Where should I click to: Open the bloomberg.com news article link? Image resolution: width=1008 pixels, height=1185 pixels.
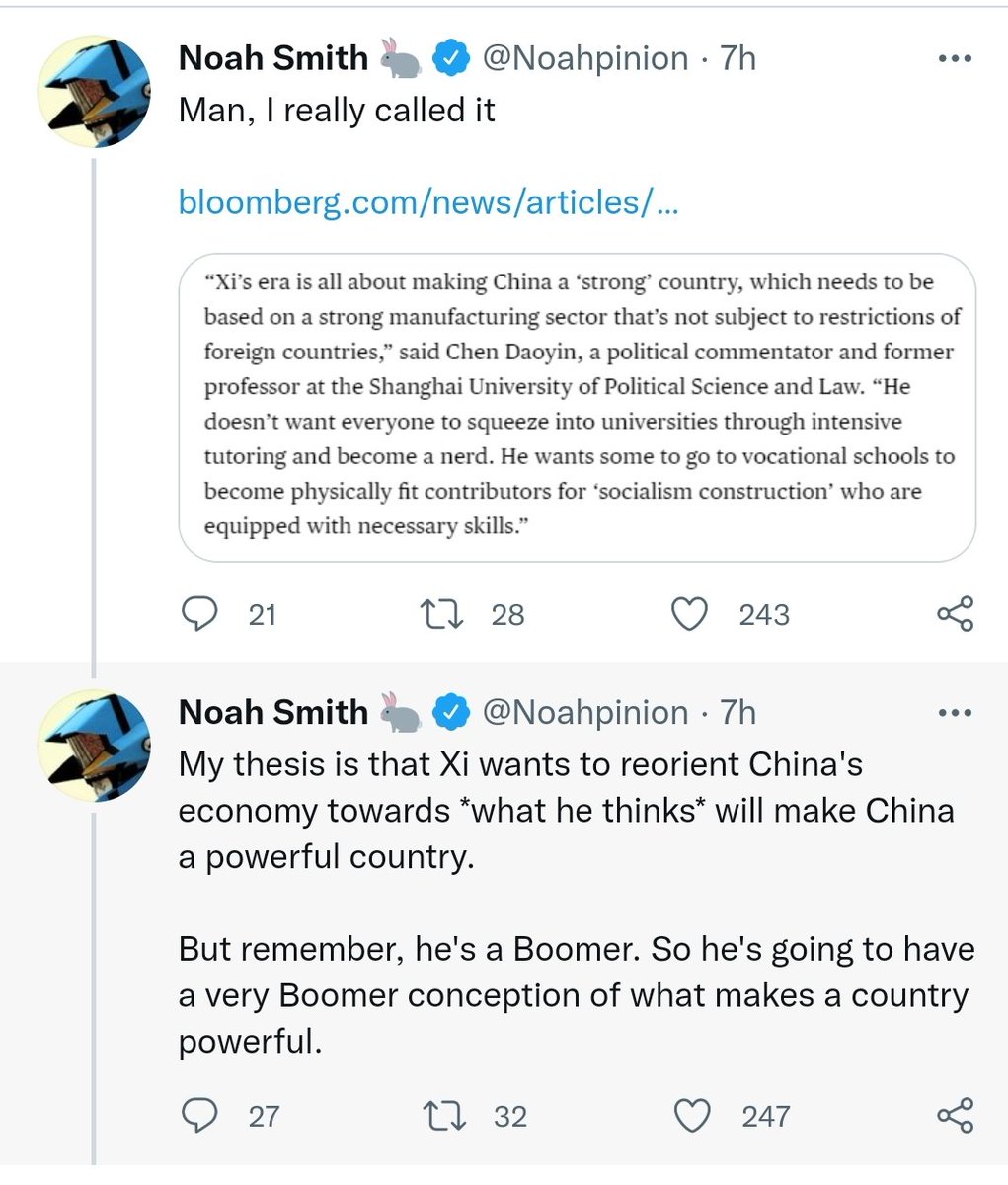pos(427,202)
